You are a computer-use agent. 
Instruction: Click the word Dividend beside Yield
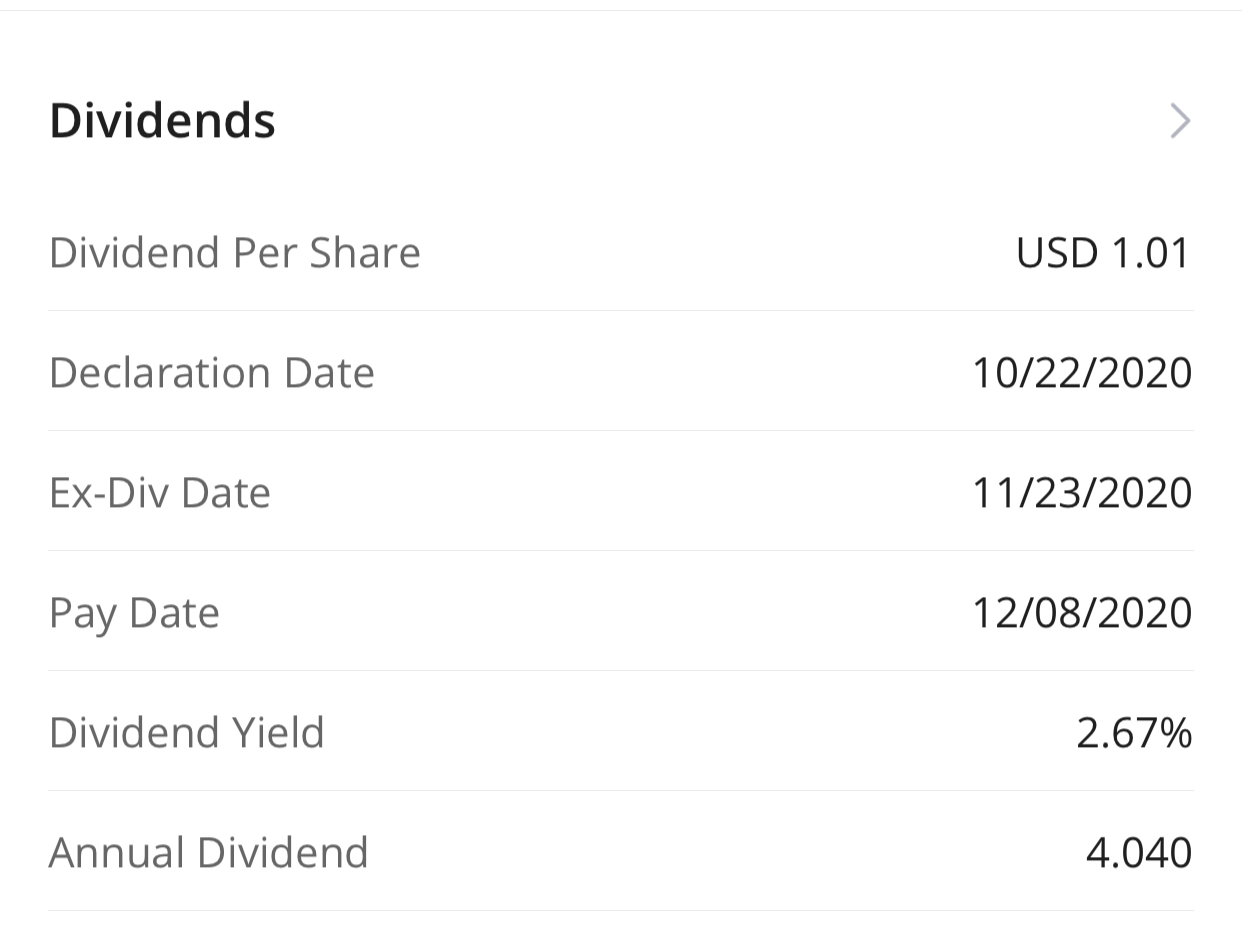coord(134,733)
